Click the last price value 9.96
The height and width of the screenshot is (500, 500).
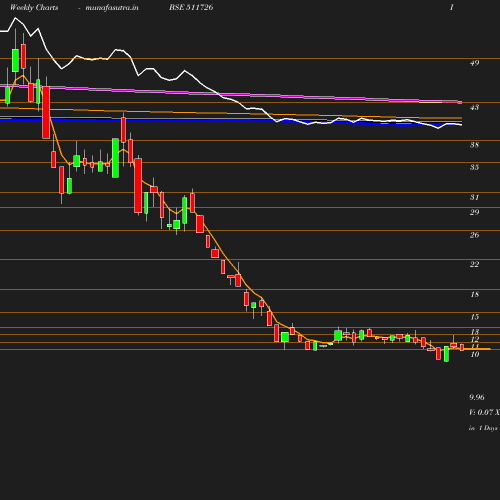pos(477,397)
